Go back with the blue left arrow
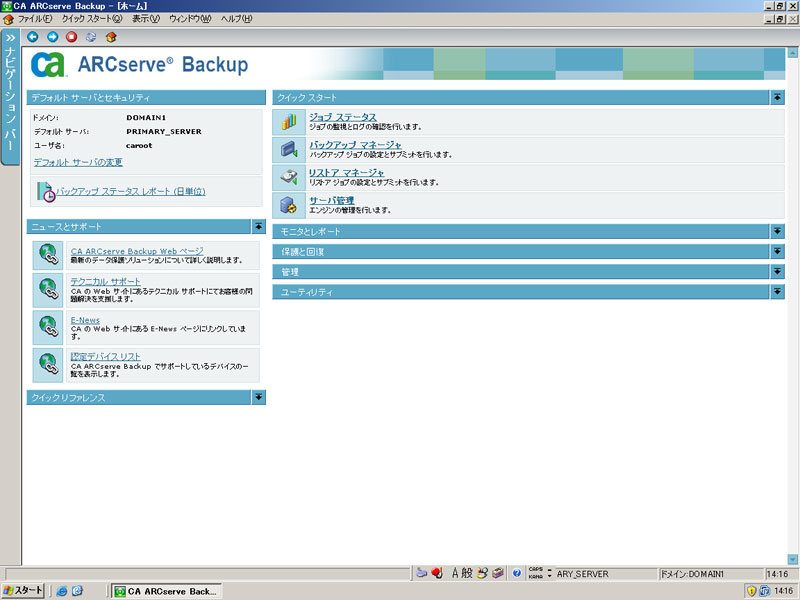 pos(33,37)
